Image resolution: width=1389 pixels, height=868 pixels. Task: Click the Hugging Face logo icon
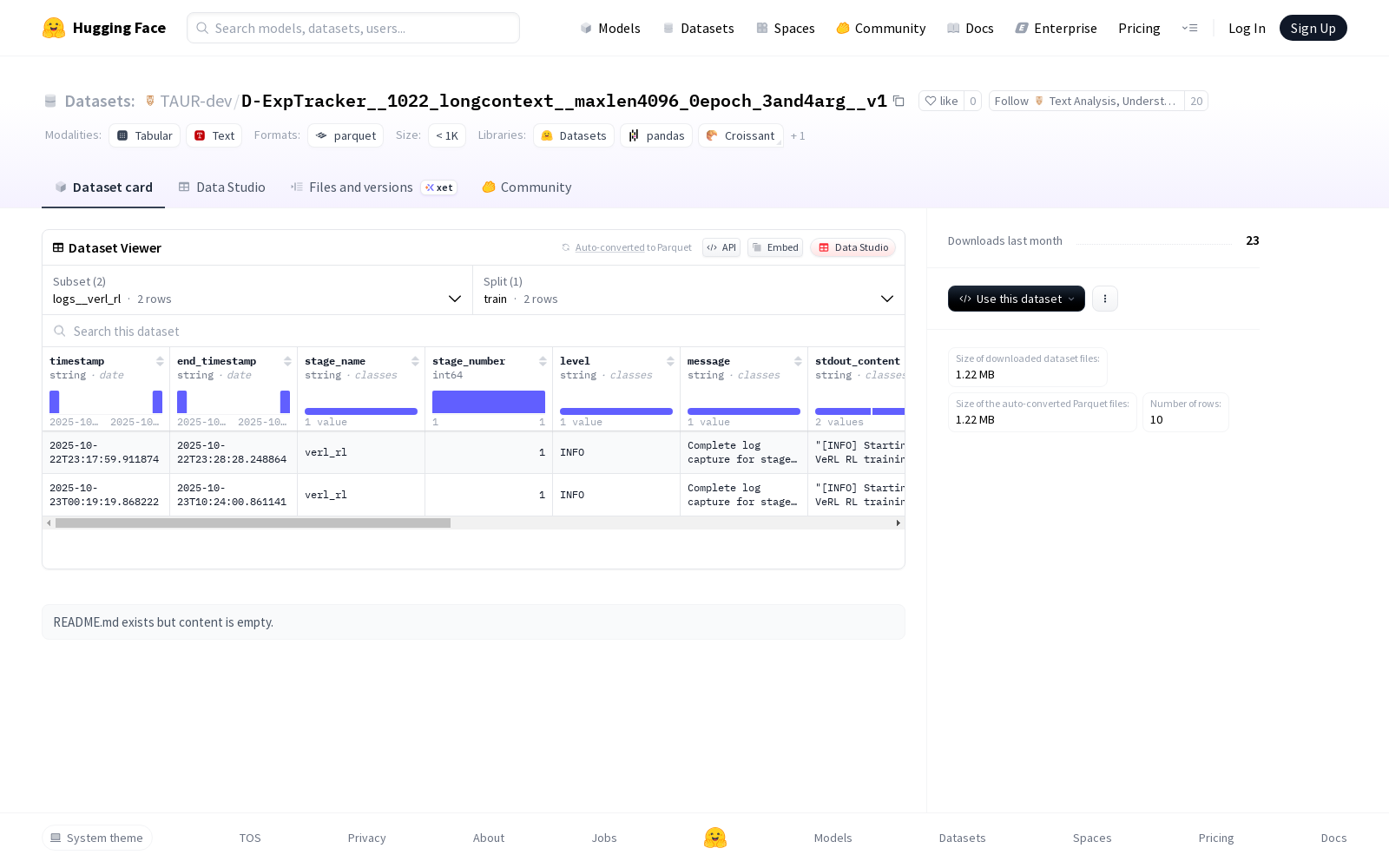tap(54, 28)
